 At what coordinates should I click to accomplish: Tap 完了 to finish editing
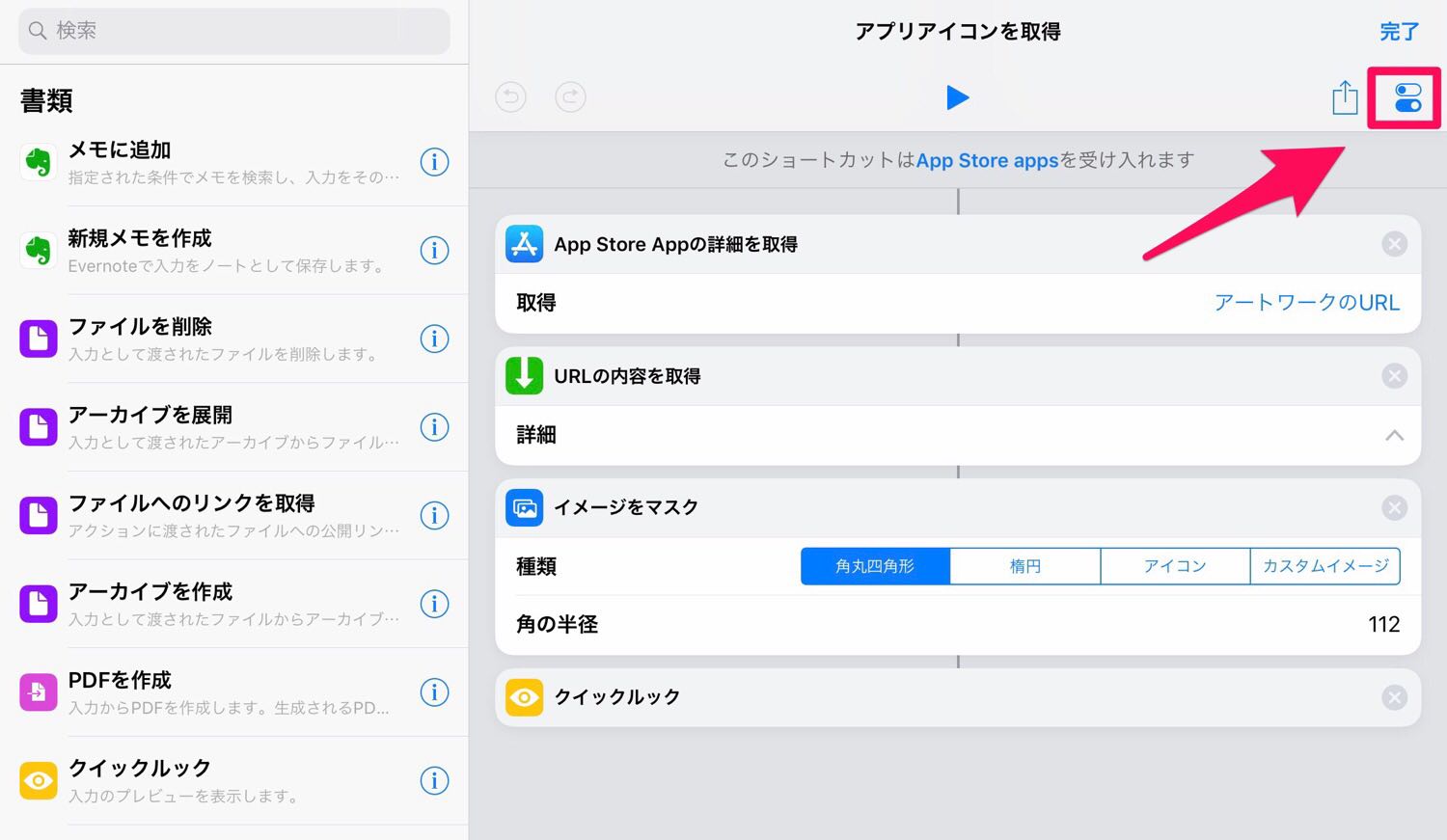[x=1398, y=32]
